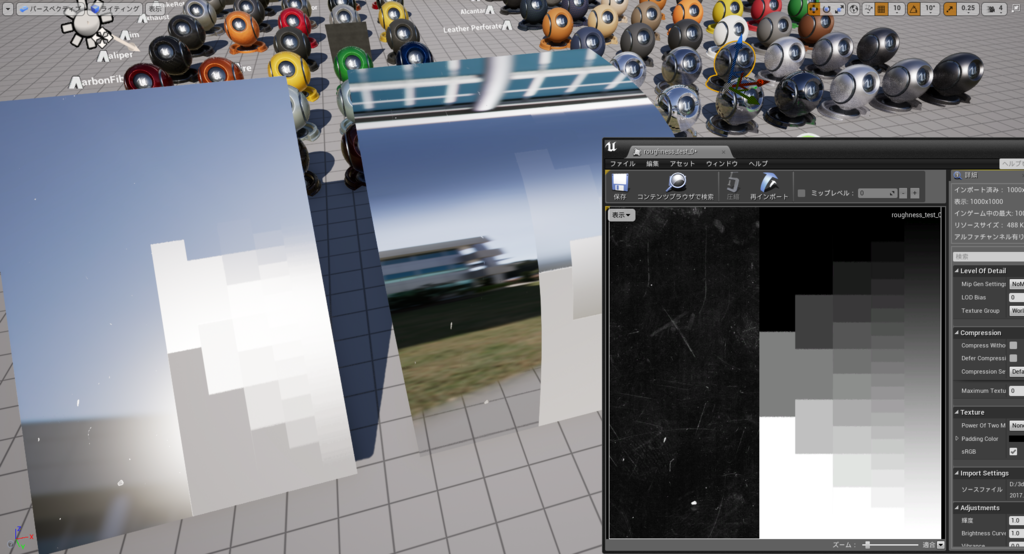1024x554 pixels.
Task: Open the zoom 適合 fit dropdown arrow
Action: (x=941, y=545)
